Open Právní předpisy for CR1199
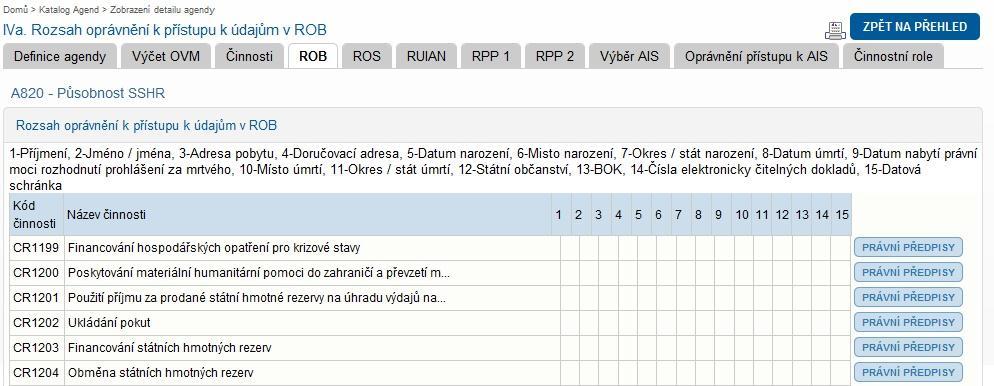 908,247
